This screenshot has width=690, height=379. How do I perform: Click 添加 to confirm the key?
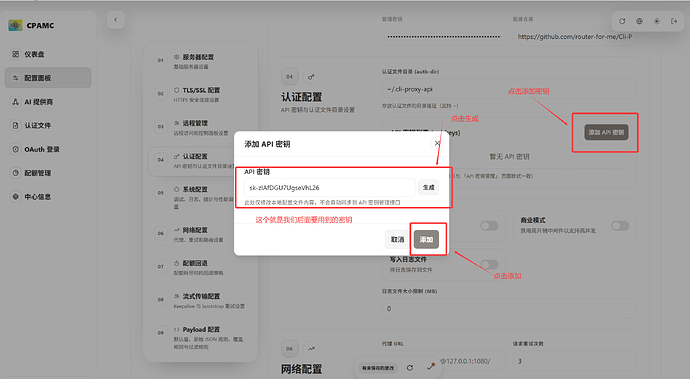426,239
